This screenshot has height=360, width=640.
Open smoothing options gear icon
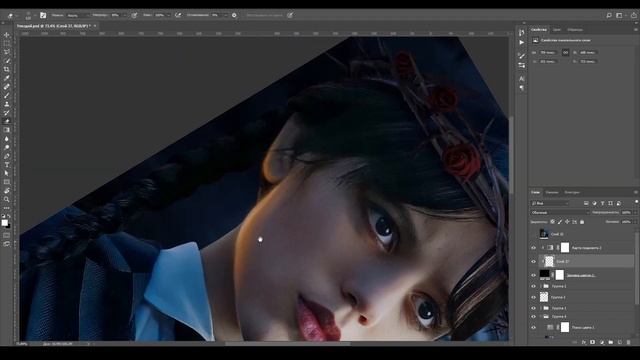coord(234,15)
